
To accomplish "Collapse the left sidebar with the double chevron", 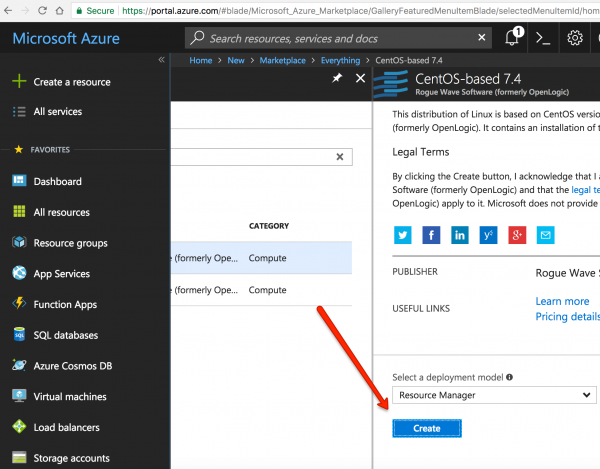I will coord(161,60).
